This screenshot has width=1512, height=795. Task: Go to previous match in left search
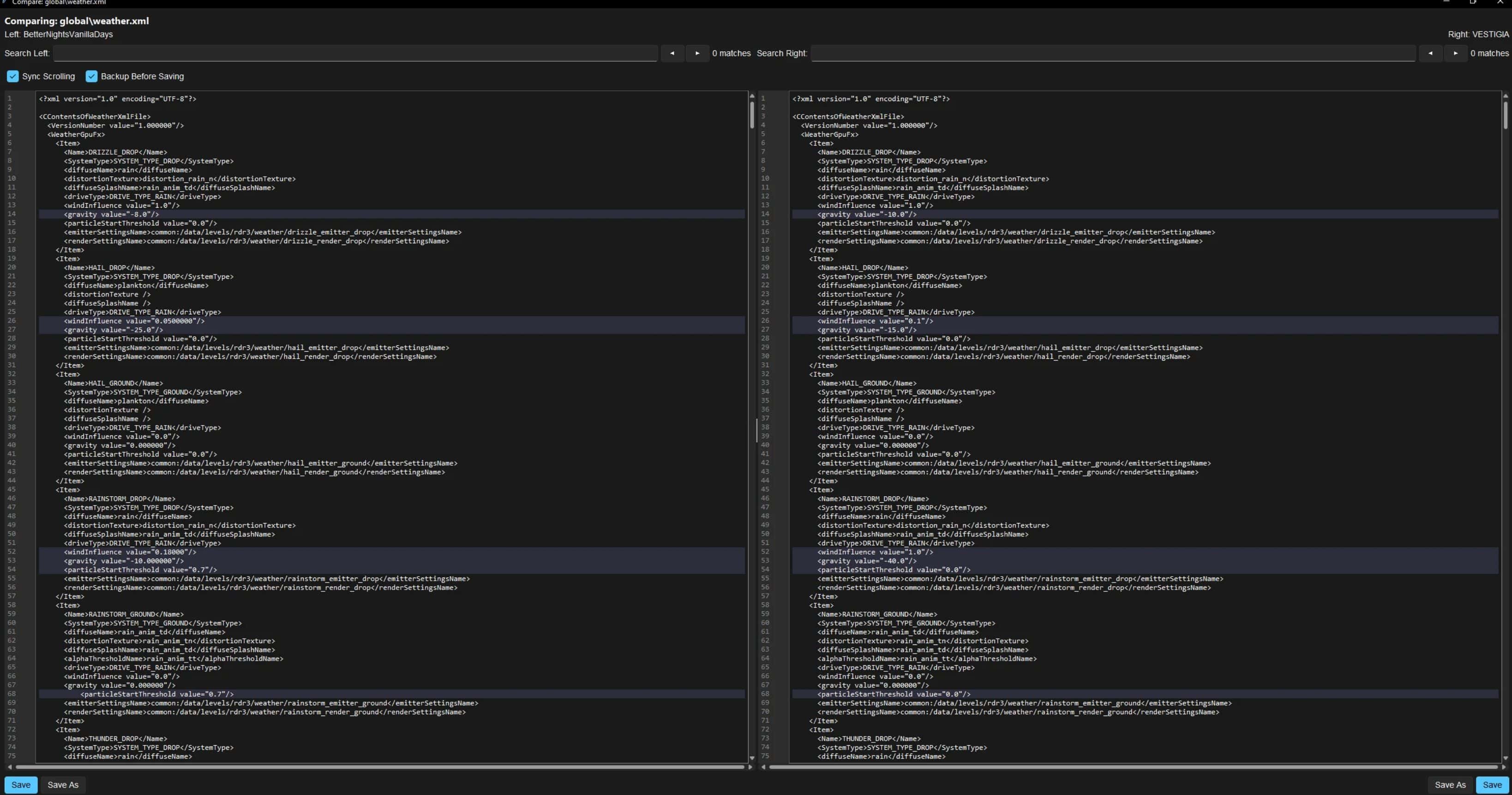tap(672, 53)
